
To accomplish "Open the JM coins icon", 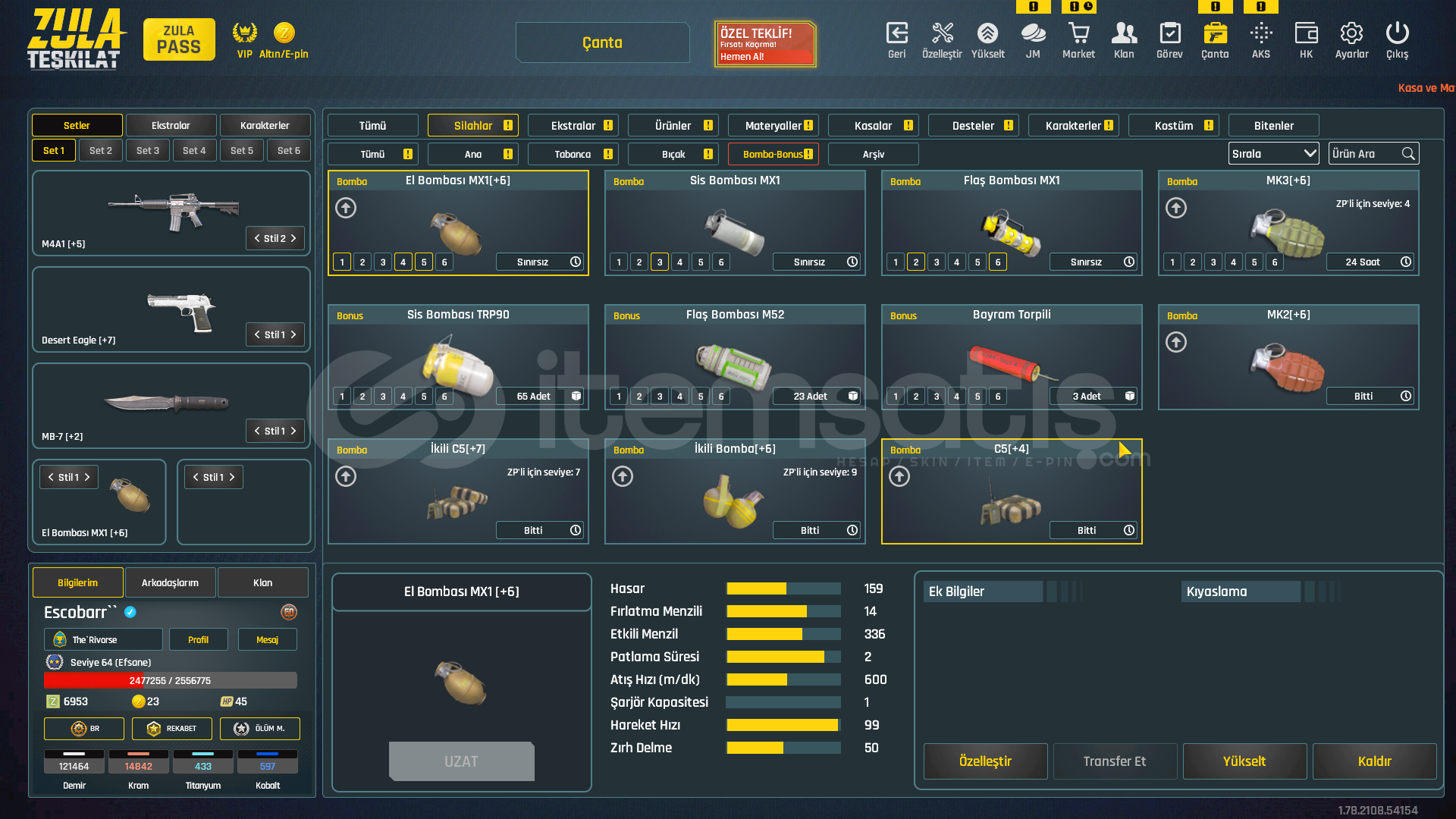I will coord(1033,33).
